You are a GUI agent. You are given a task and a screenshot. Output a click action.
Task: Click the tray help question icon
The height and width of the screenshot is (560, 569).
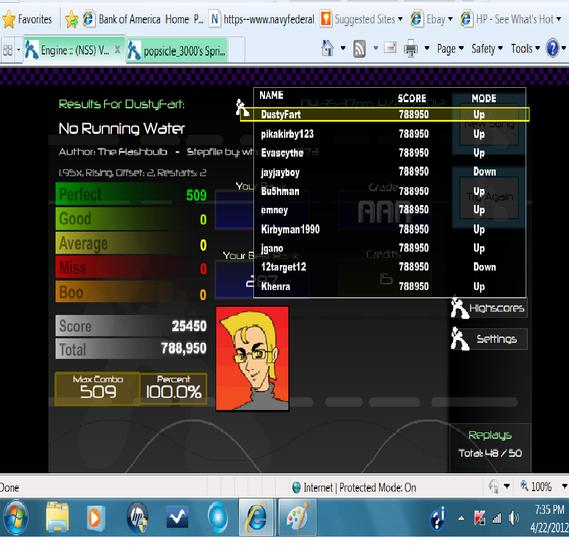pos(438,518)
